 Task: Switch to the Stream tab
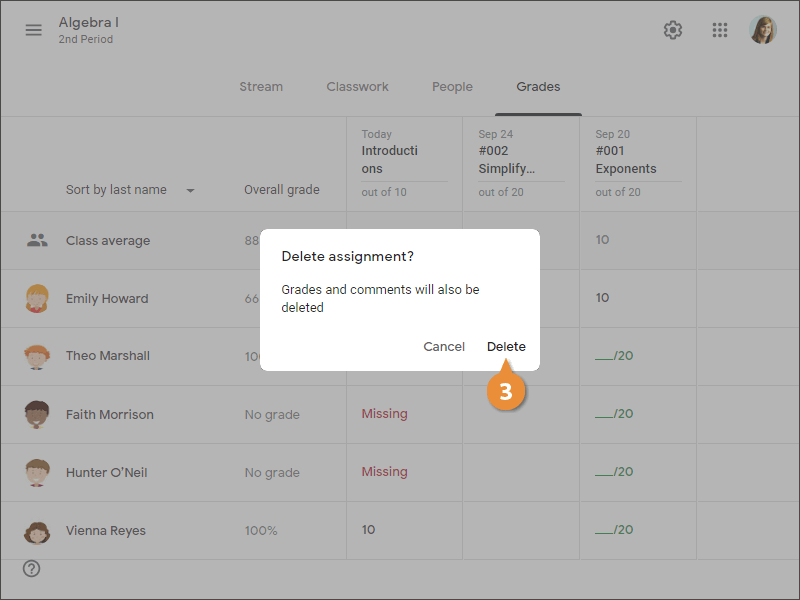(x=261, y=87)
